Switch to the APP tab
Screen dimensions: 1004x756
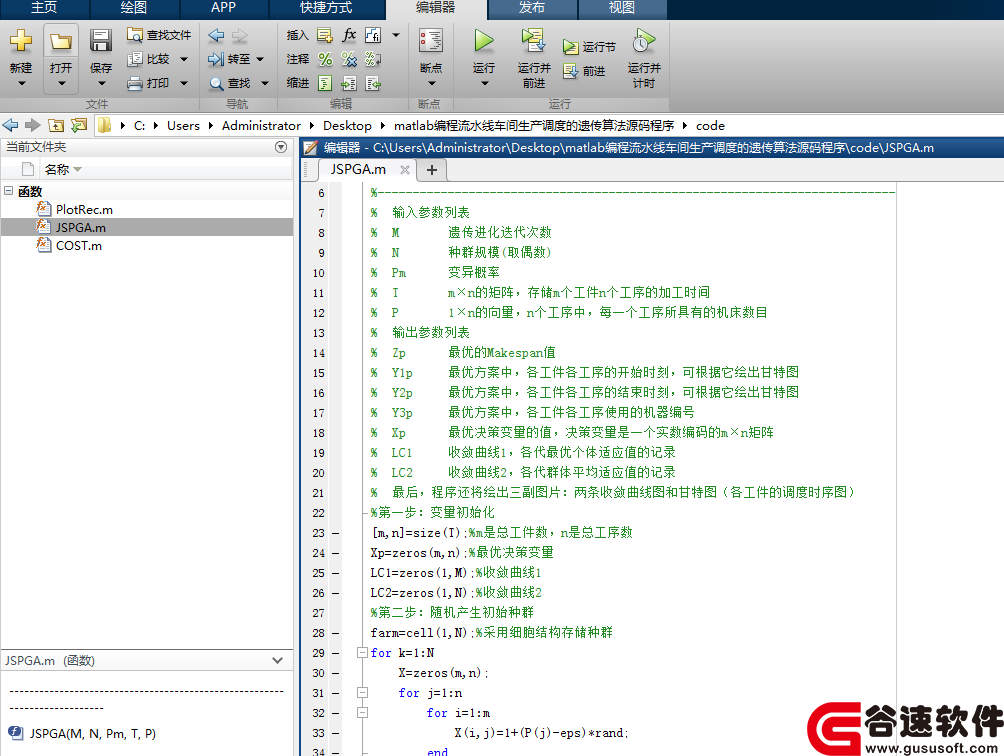coord(223,8)
